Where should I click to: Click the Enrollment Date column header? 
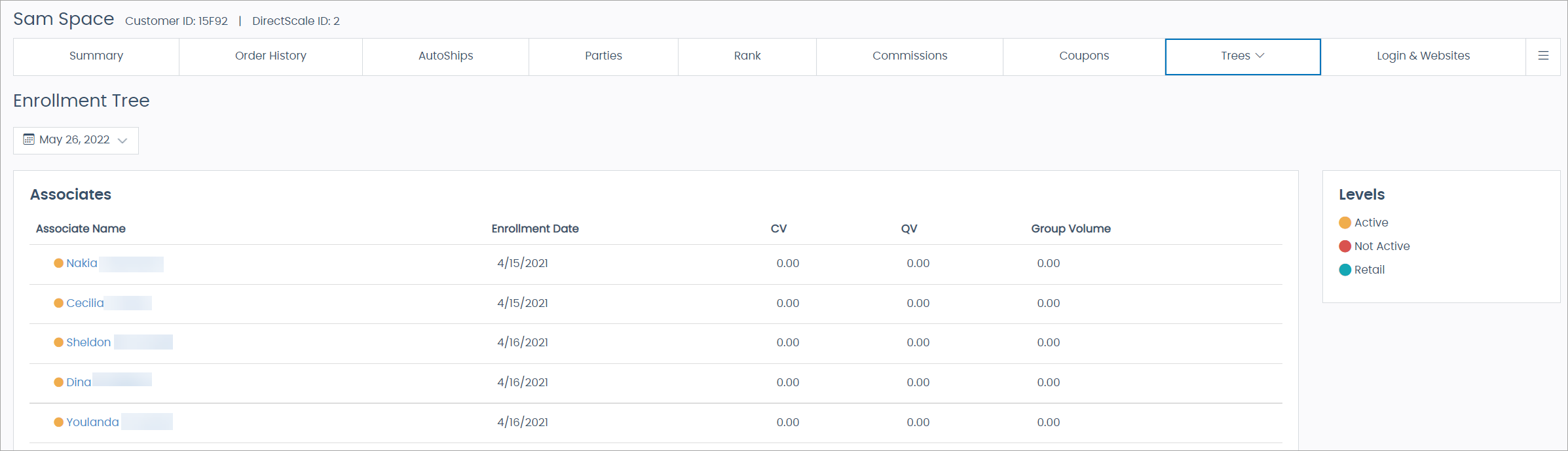click(535, 228)
